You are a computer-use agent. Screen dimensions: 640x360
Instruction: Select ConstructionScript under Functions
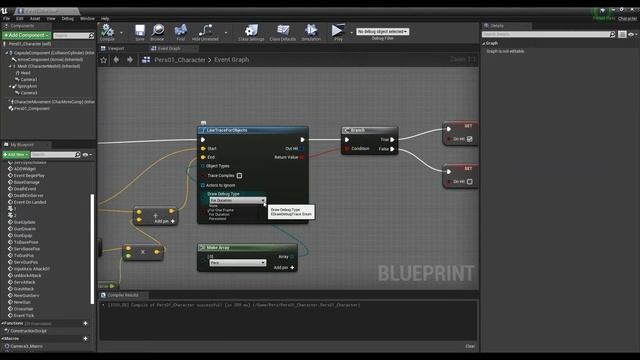click(x=28, y=331)
